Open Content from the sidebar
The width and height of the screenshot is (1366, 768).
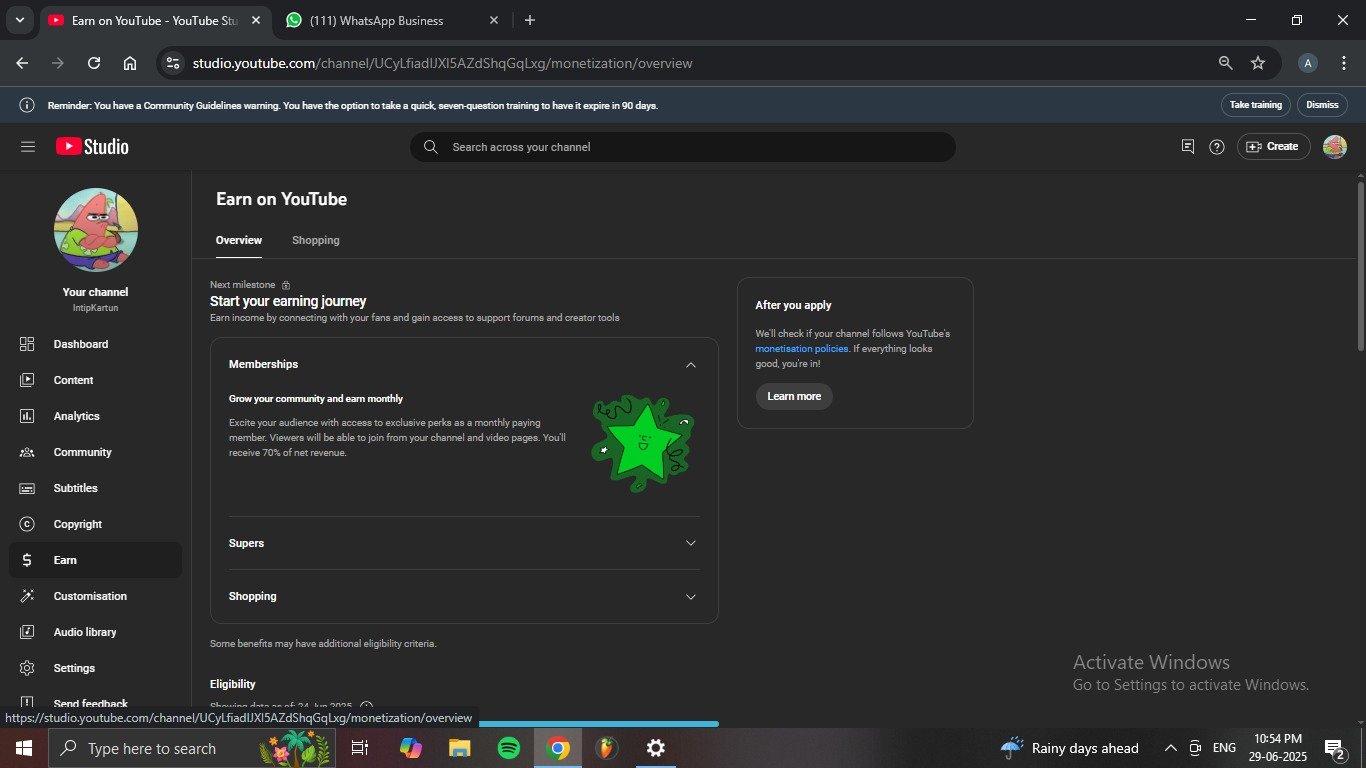click(95, 380)
